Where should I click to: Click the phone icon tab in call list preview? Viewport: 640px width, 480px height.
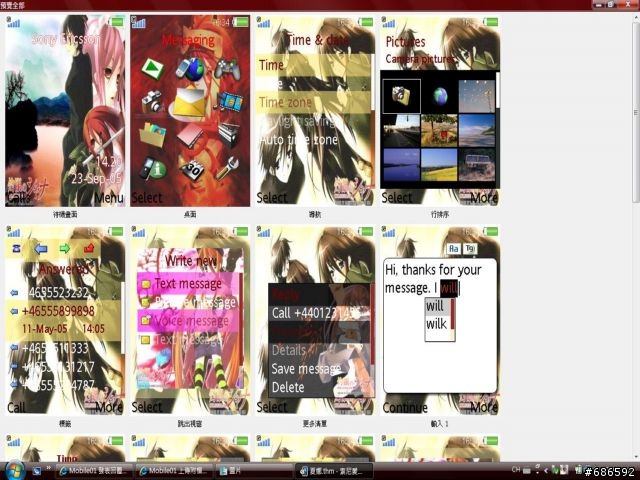pyautogui.click(x=16, y=249)
